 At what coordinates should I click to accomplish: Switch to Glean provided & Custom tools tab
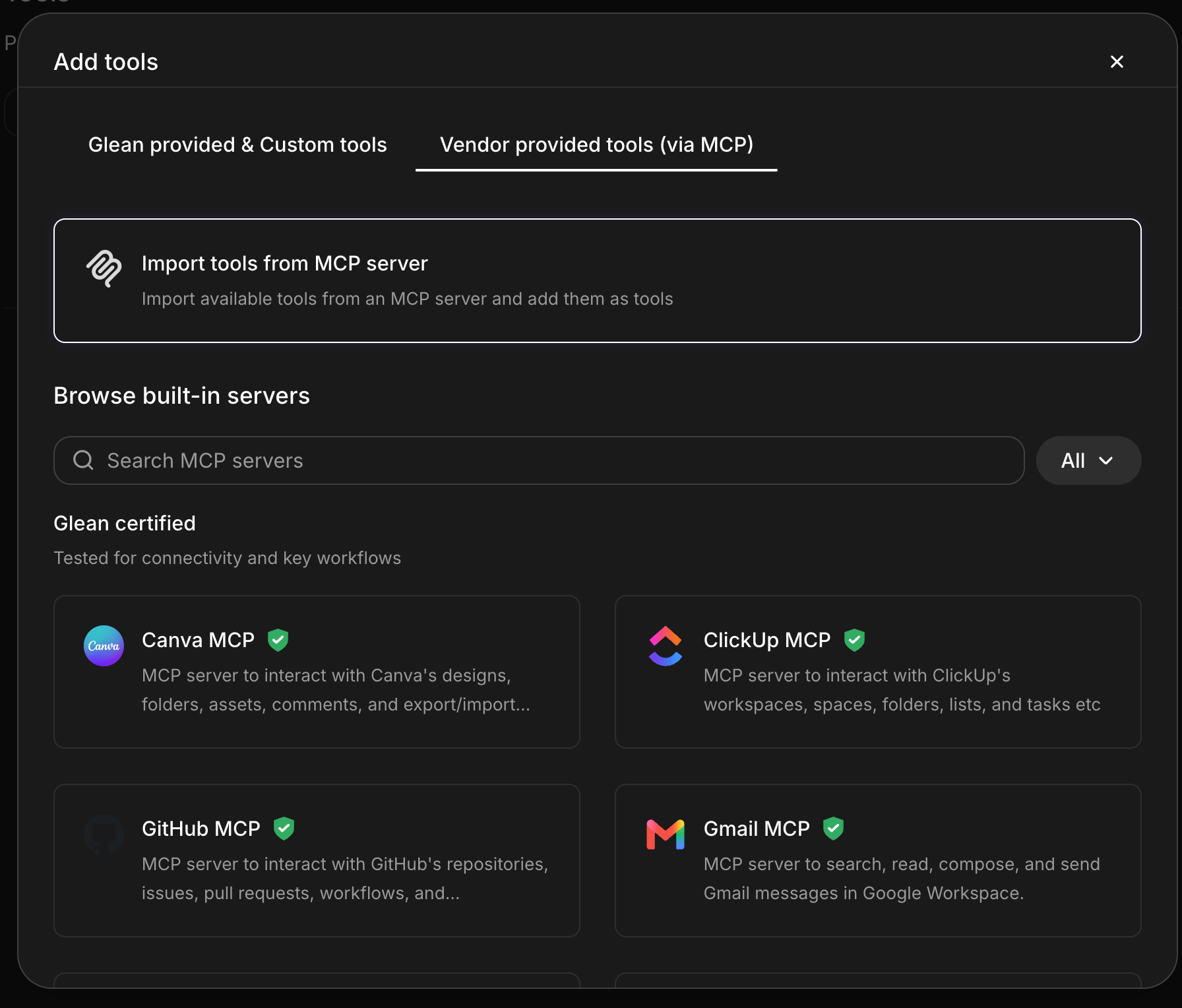237,144
